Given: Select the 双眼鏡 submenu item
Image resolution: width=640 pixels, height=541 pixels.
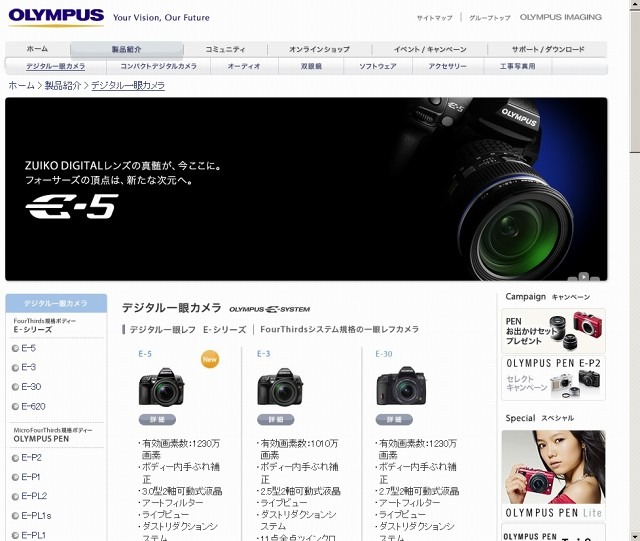Looking at the screenshot, I should coord(311,66).
